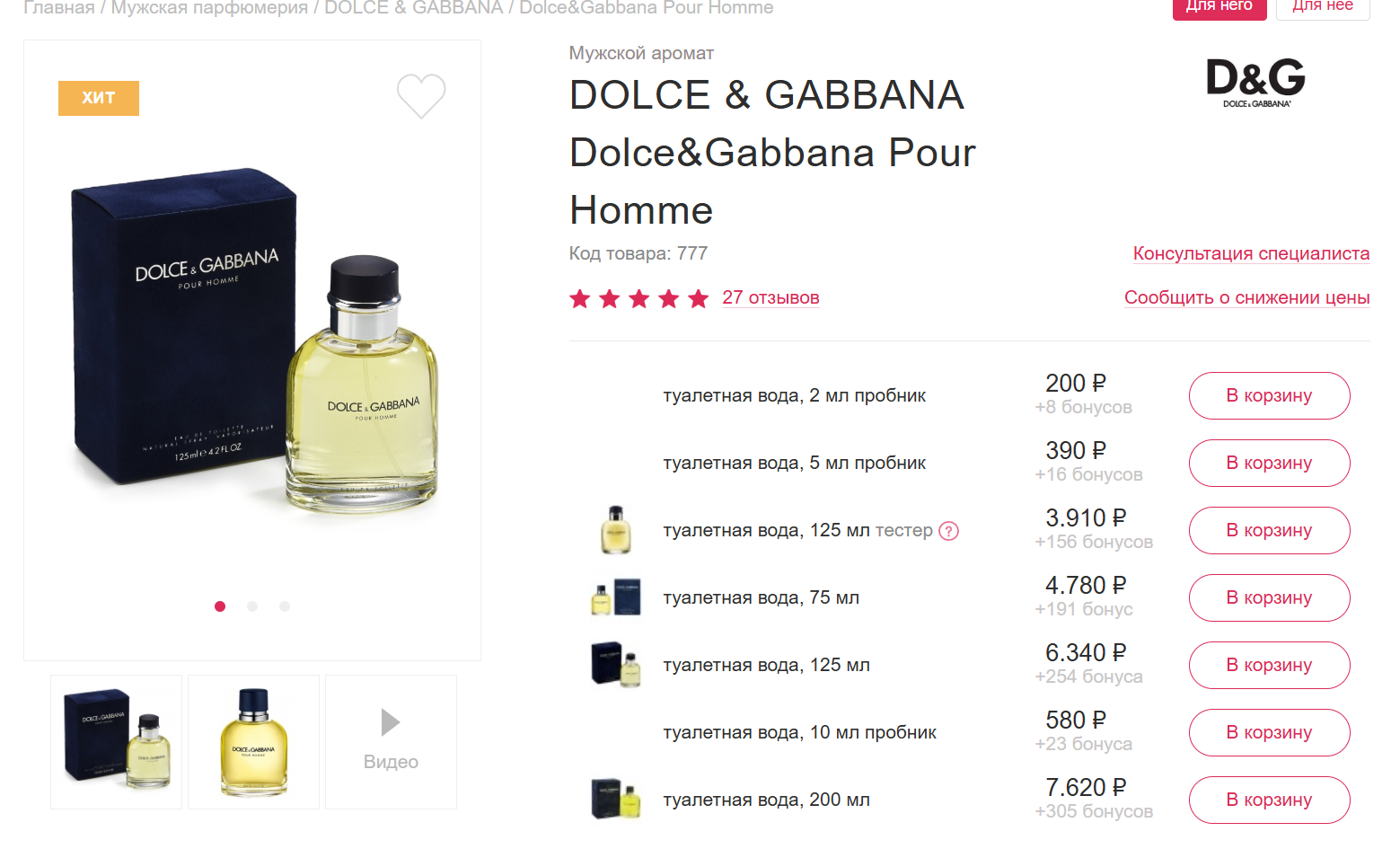Viewport: 1400px width, 849px height.
Task: Switch to second image carousel dot
Action: click(252, 606)
